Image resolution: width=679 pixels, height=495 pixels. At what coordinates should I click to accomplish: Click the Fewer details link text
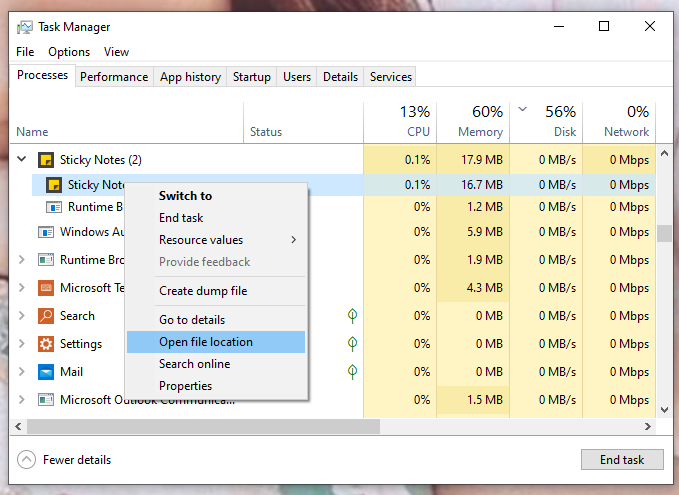pyautogui.click(x=77, y=460)
